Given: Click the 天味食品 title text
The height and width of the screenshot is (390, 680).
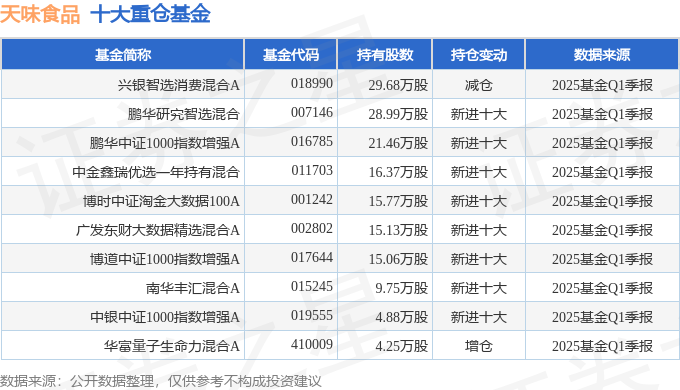Looking at the screenshot, I should tap(40, 14).
